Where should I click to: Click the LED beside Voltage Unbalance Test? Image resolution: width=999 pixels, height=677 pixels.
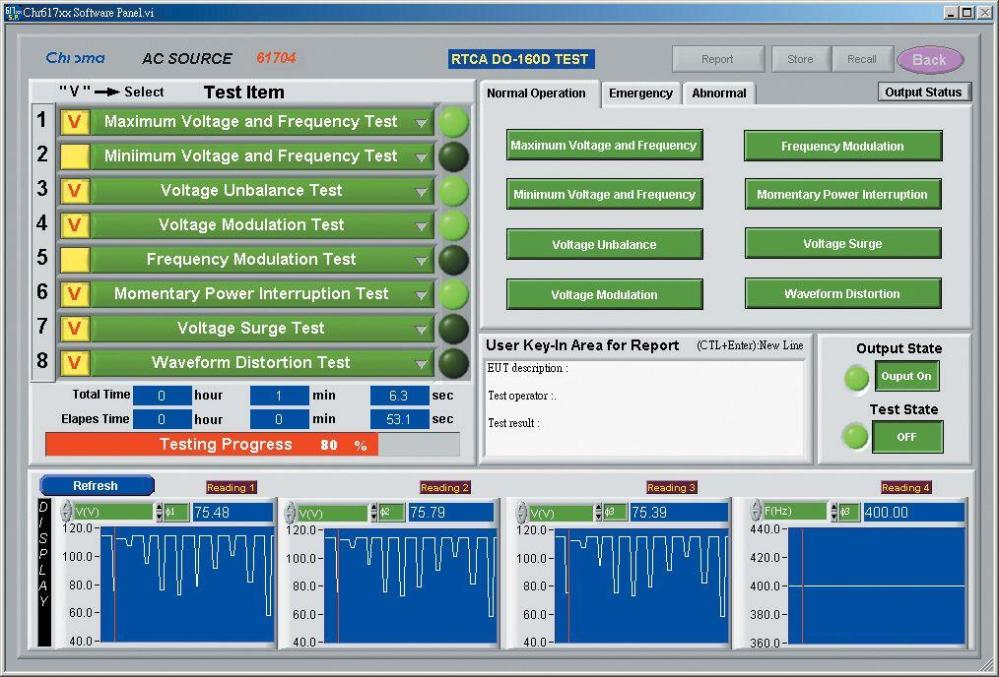pyautogui.click(x=454, y=191)
